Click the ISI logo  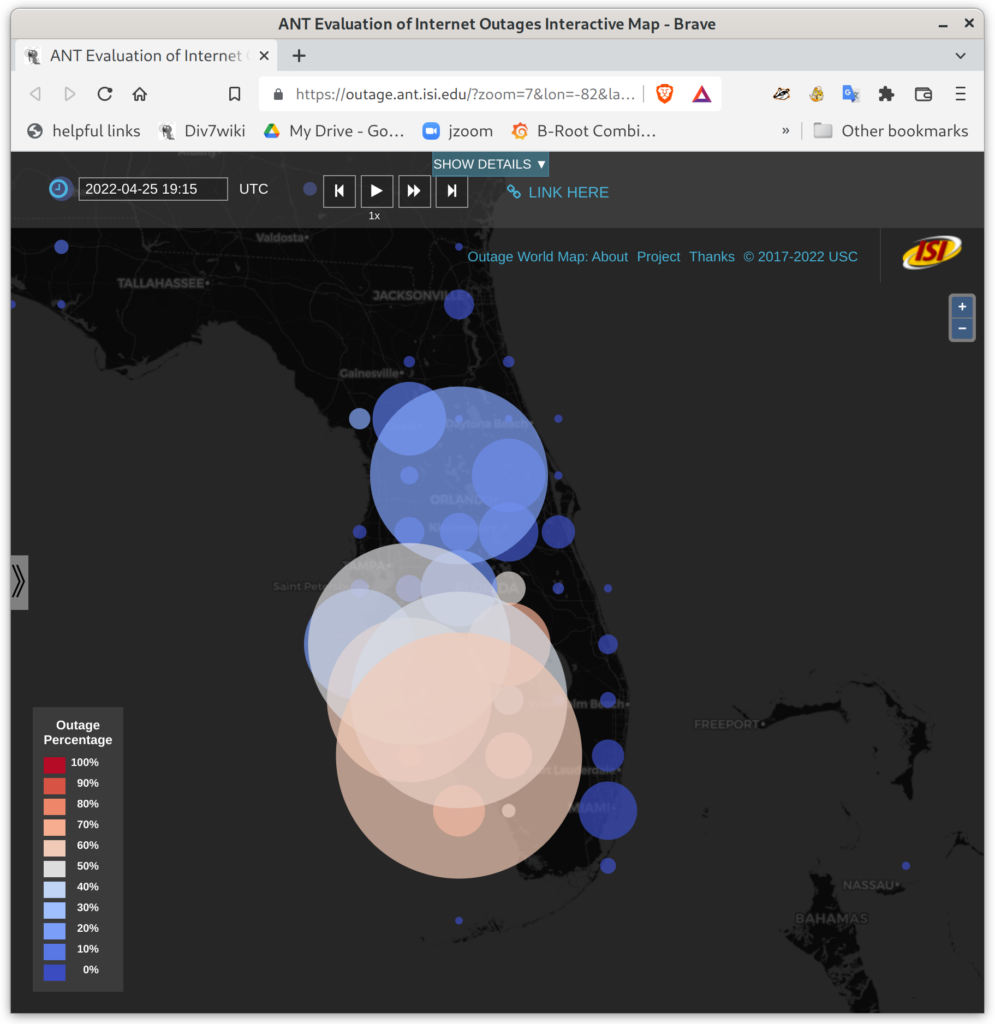coord(932,252)
